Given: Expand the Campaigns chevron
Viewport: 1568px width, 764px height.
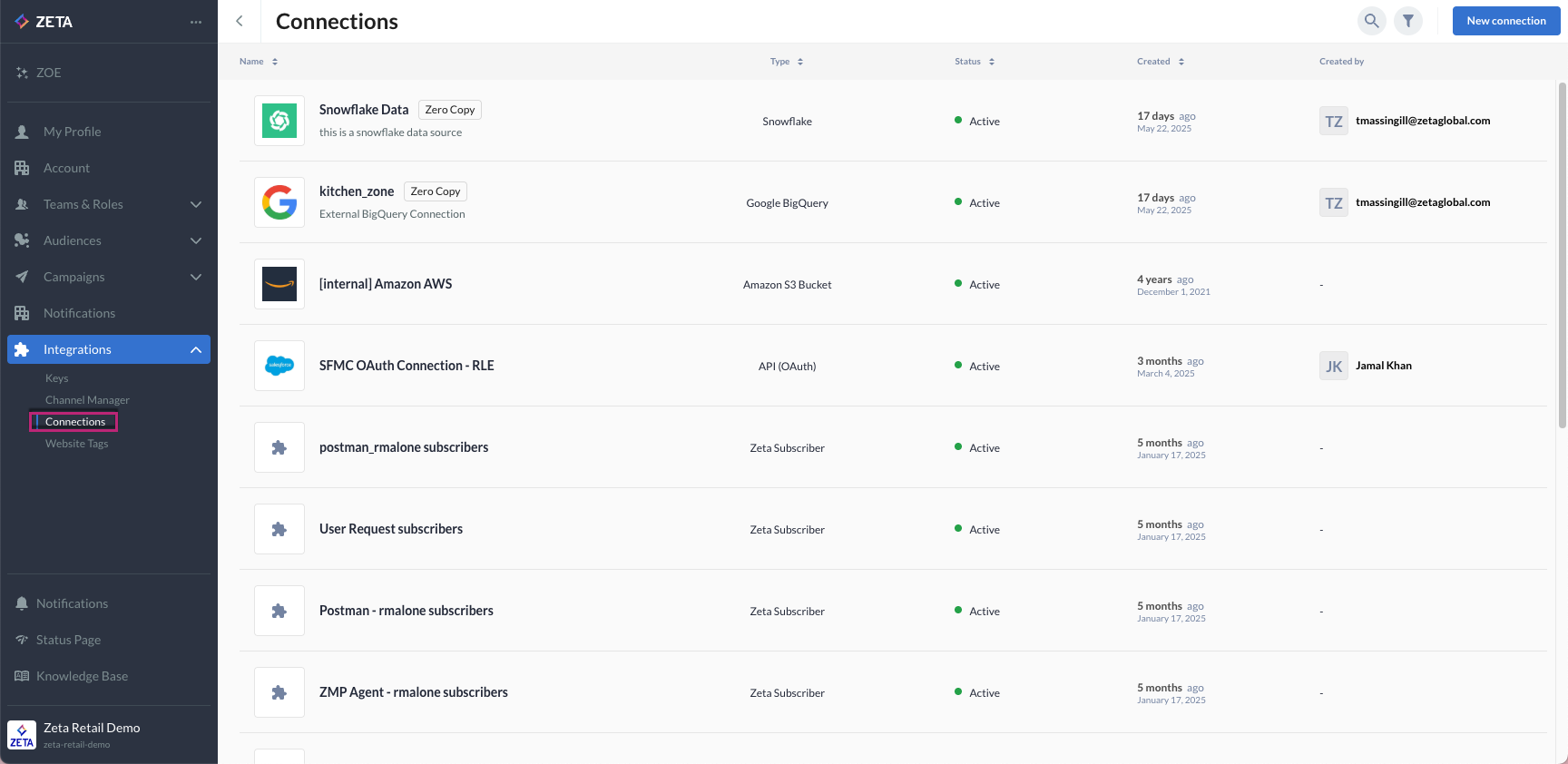Looking at the screenshot, I should (196, 277).
